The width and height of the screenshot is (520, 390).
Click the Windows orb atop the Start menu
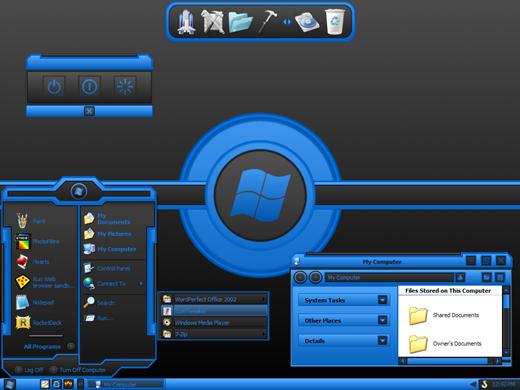pos(79,191)
